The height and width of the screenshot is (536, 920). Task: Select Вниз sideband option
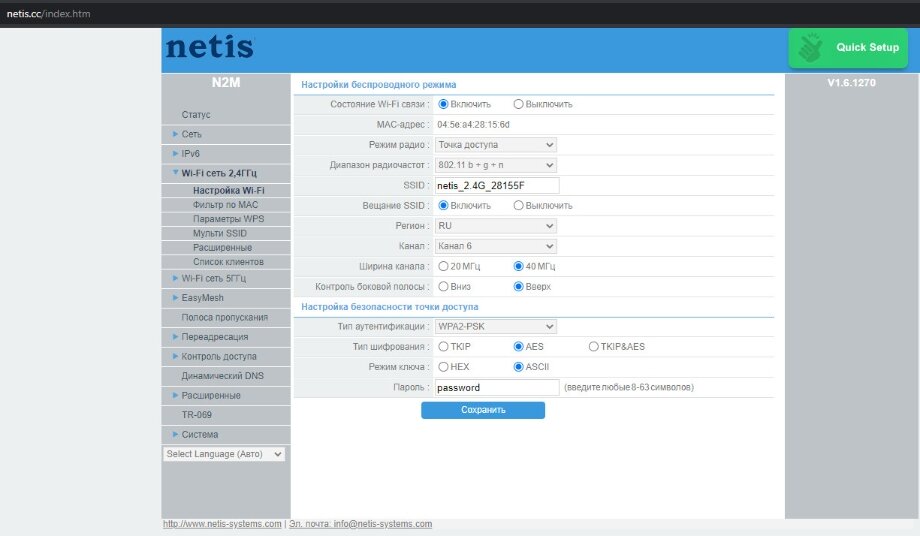point(444,287)
